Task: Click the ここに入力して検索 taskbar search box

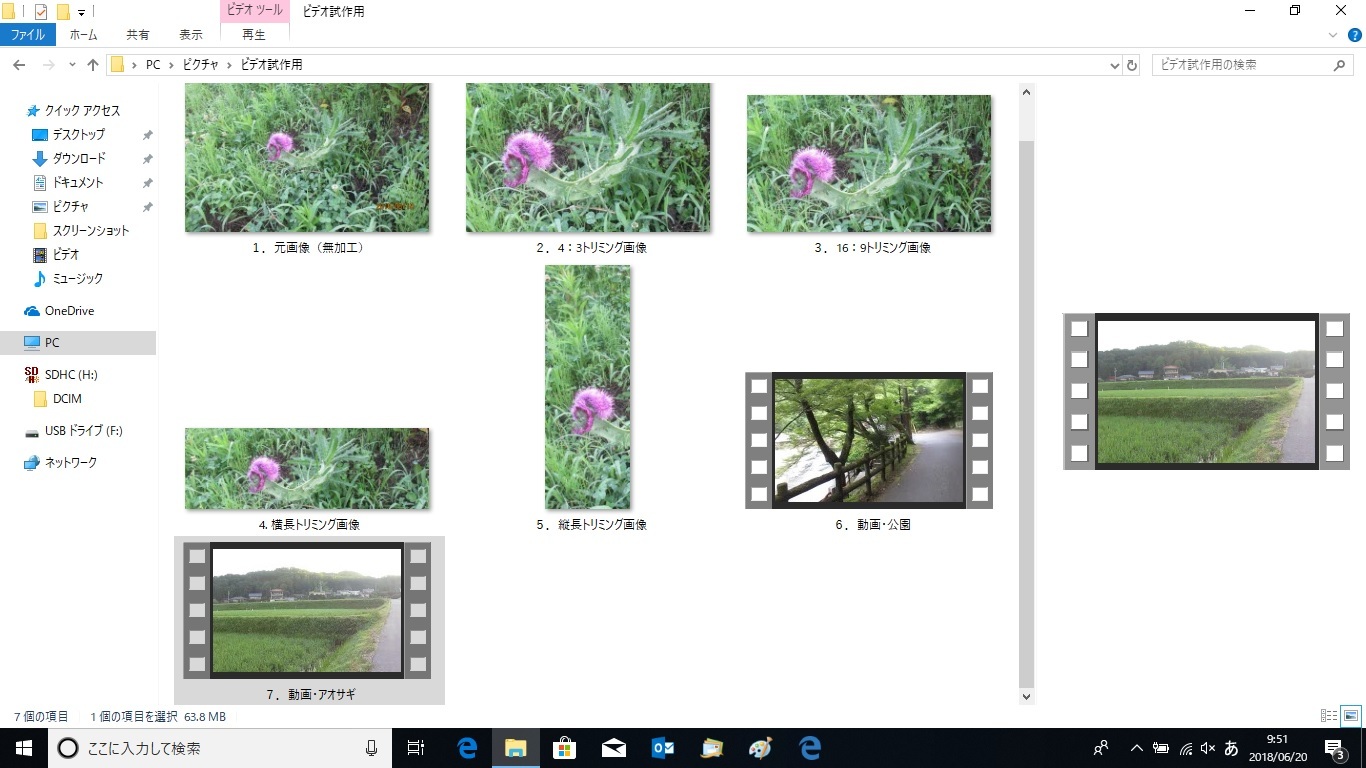Action: [220, 748]
